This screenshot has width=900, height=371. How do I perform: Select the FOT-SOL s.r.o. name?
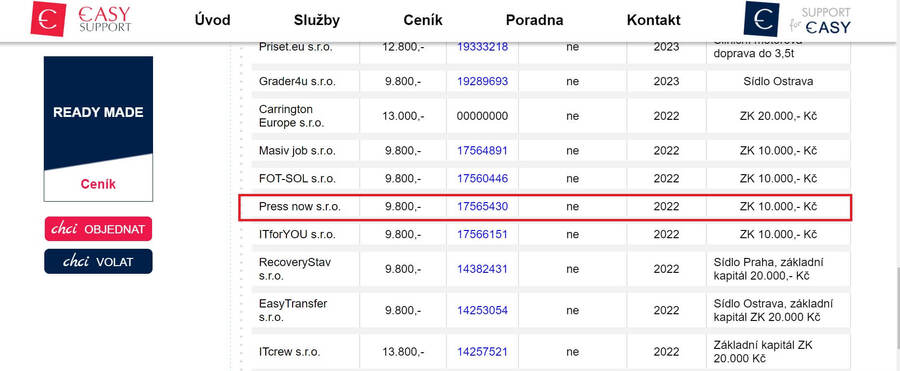pos(297,179)
